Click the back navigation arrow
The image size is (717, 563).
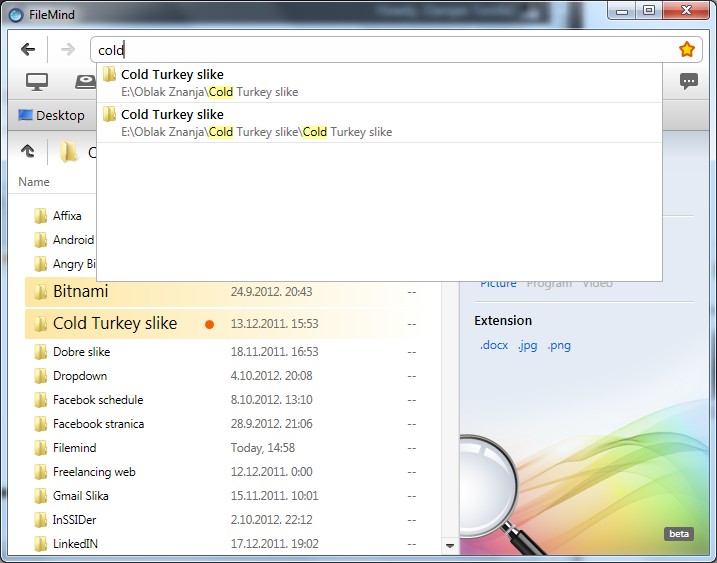pos(28,50)
